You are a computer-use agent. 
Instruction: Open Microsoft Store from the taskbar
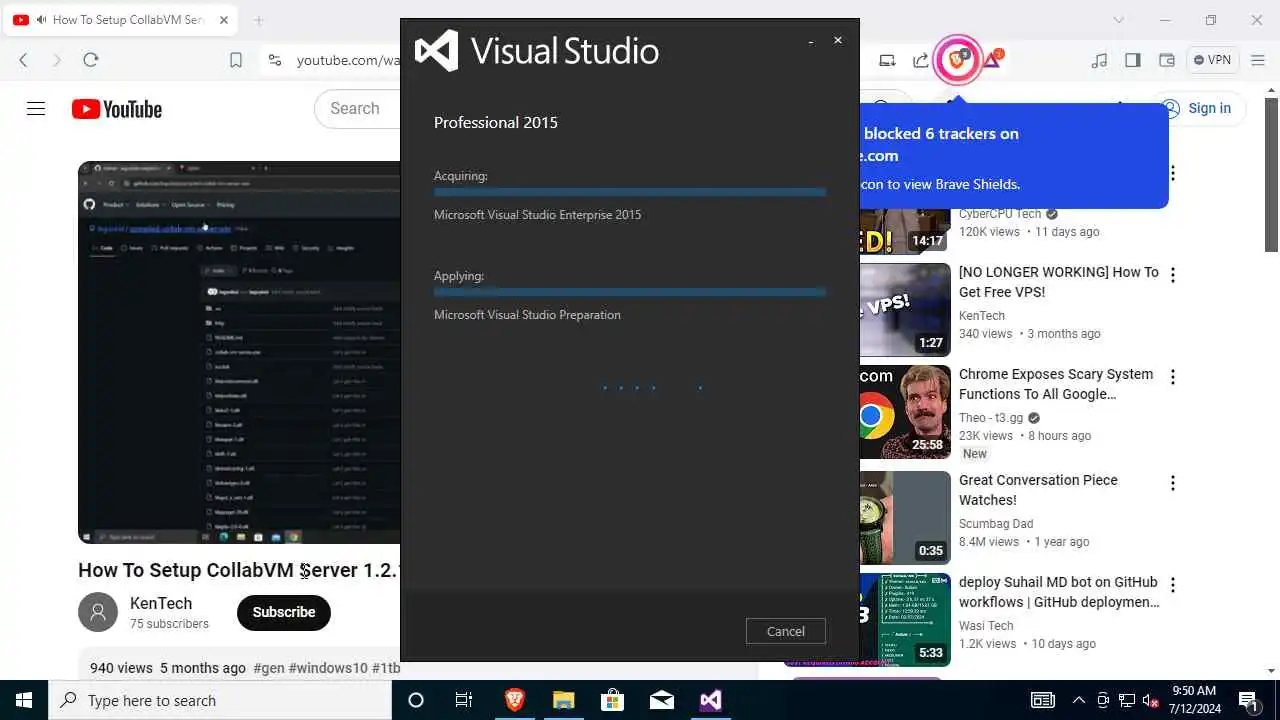pyautogui.click(x=612, y=700)
